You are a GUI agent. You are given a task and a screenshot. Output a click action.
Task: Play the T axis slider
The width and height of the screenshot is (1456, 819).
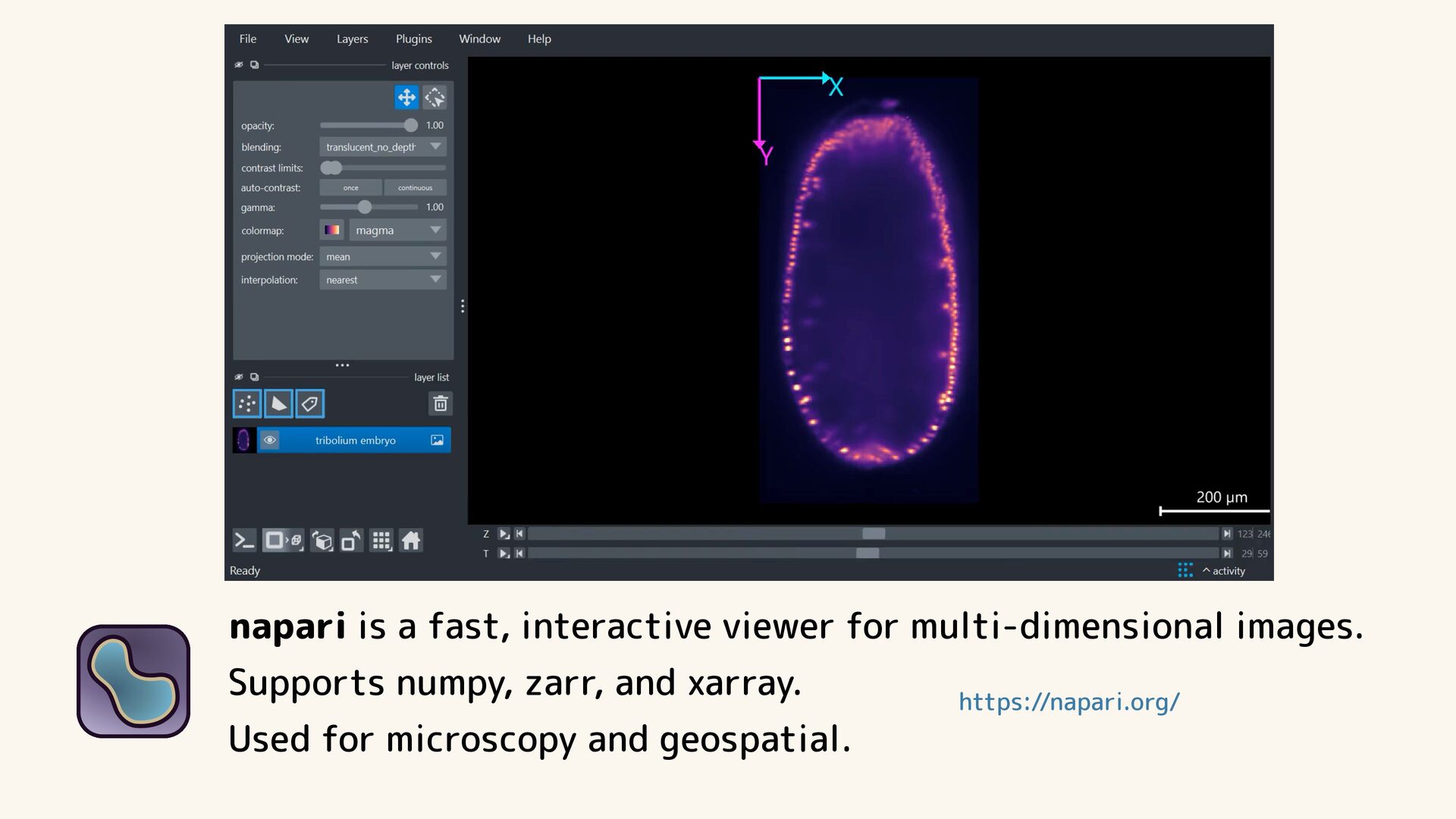pyautogui.click(x=504, y=554)
